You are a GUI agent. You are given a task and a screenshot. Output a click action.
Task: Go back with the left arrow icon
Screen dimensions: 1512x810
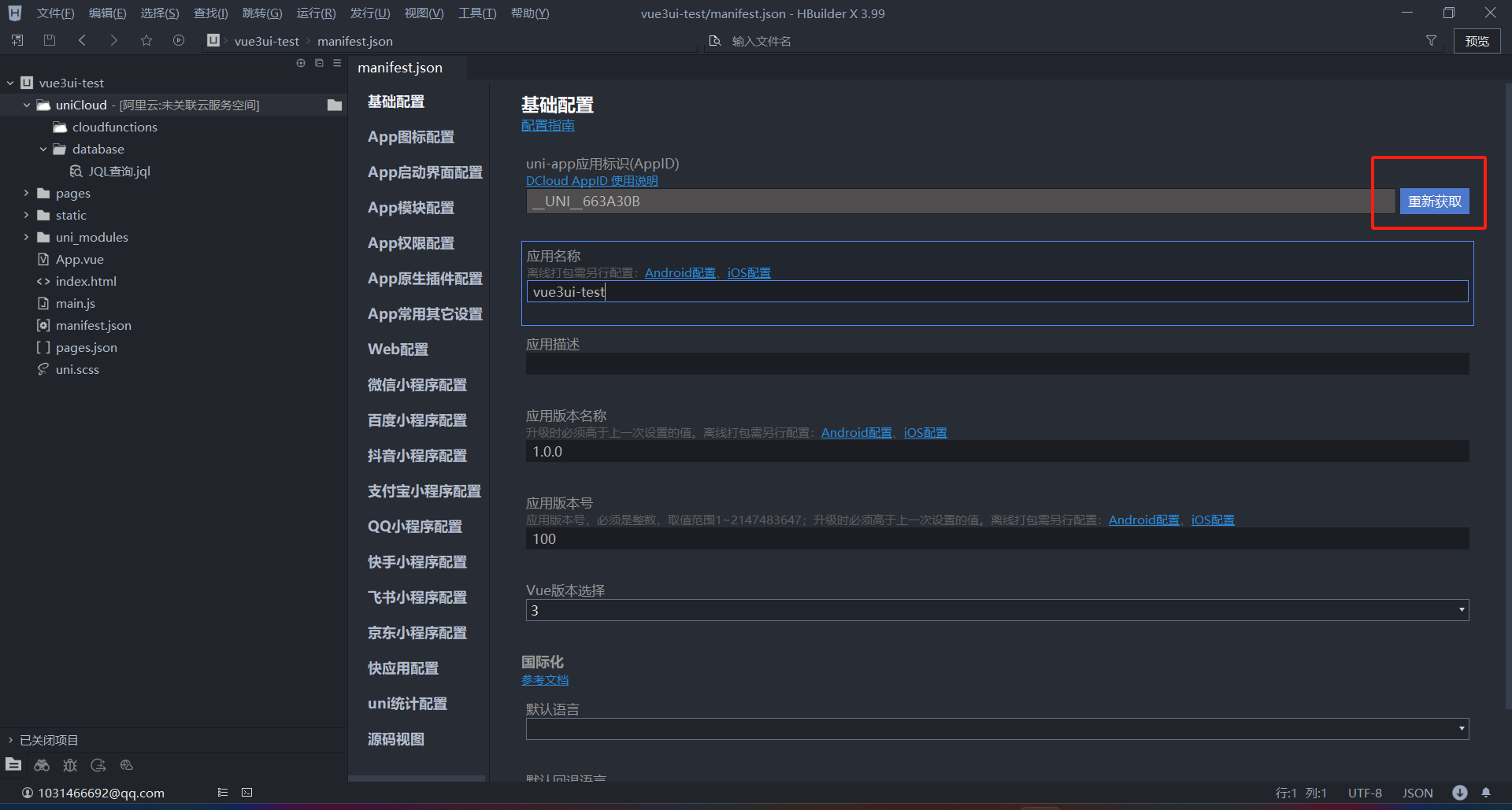tap(82, 40)
